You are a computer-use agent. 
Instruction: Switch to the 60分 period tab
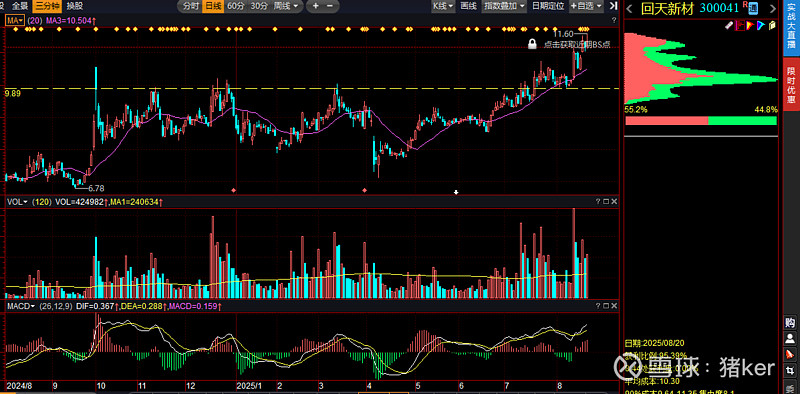(x=236, y=6)
